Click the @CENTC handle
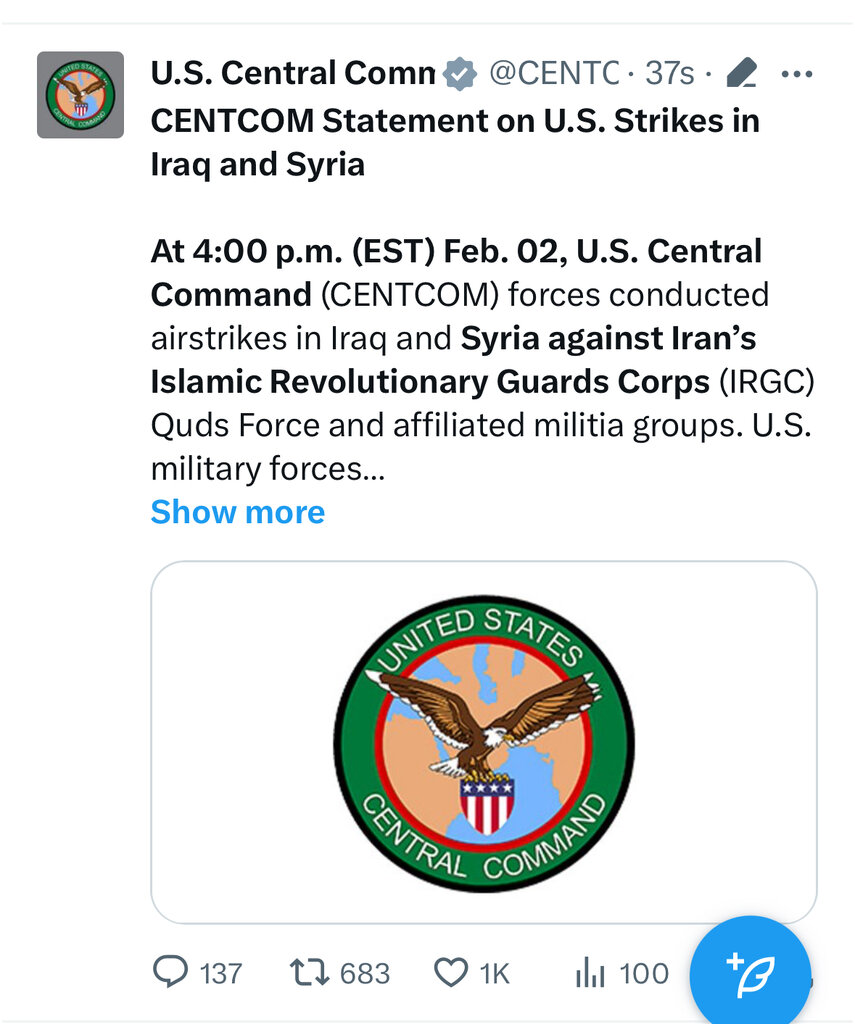 pyautogui.click(x=554, y=73)
